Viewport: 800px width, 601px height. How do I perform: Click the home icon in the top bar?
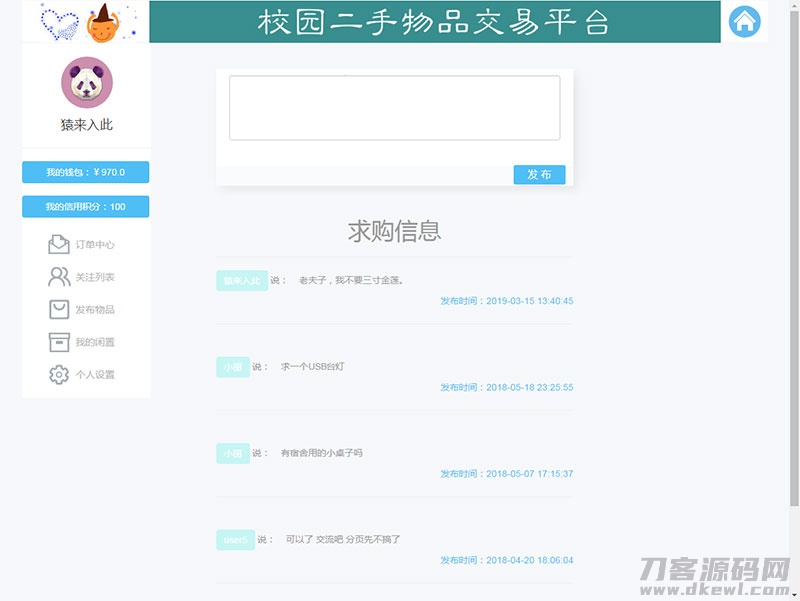click(x=744, y=22)
